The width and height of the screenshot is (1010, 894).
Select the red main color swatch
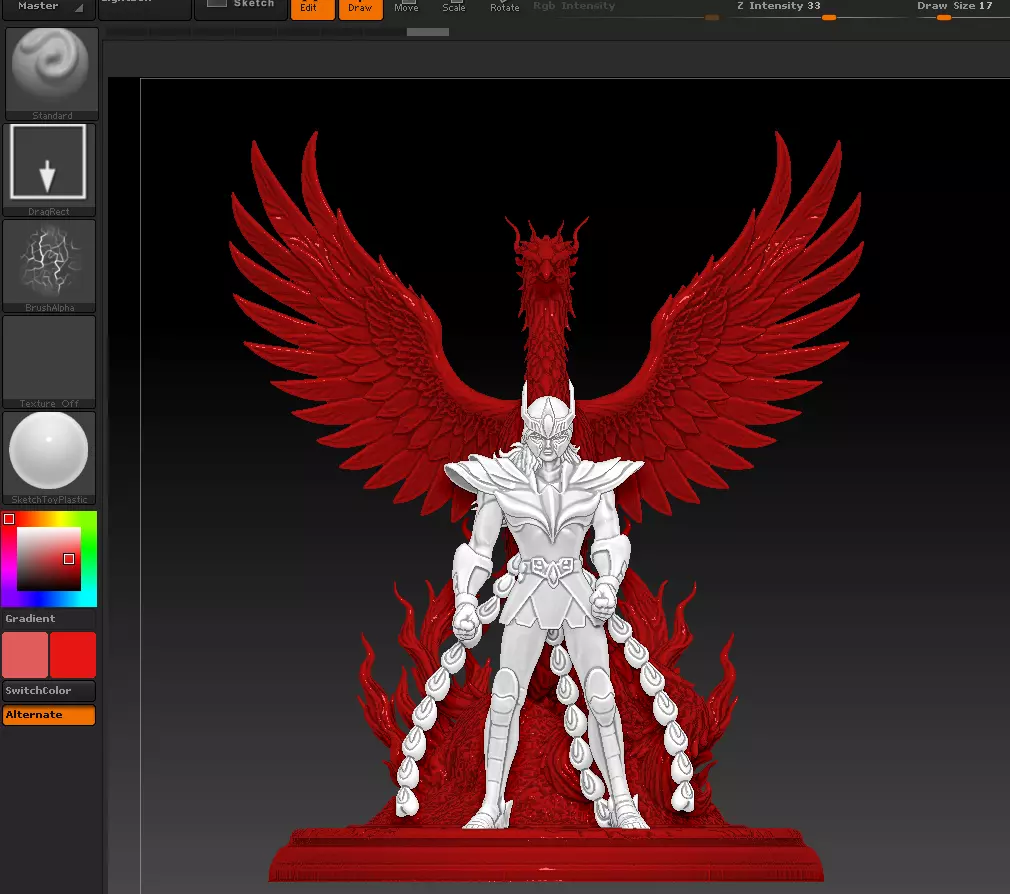(73, 654)
